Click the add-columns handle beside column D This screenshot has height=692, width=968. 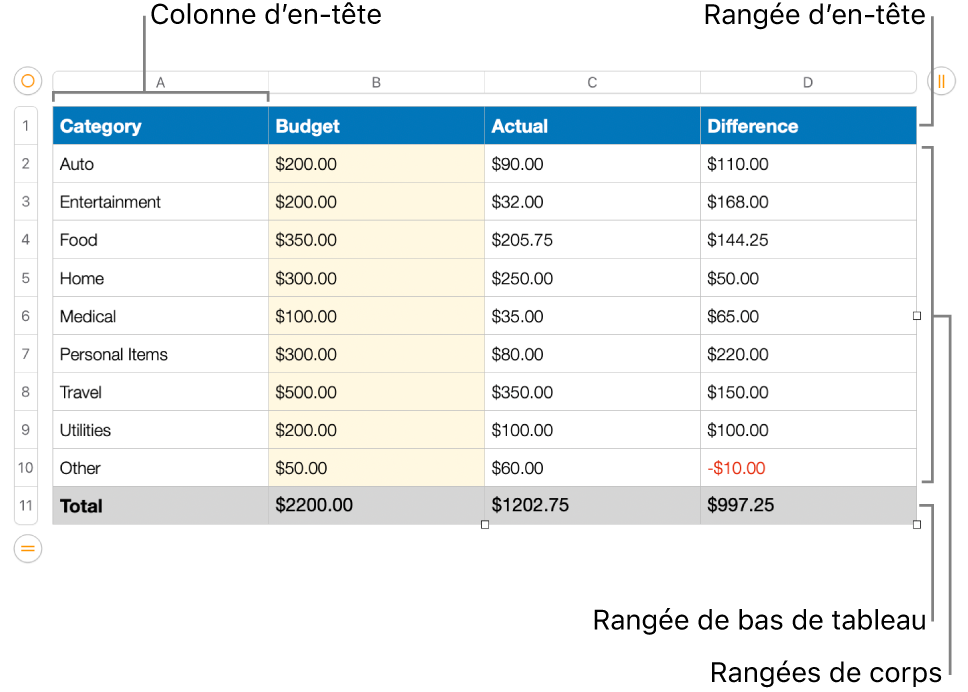click(x=941, y=82)
